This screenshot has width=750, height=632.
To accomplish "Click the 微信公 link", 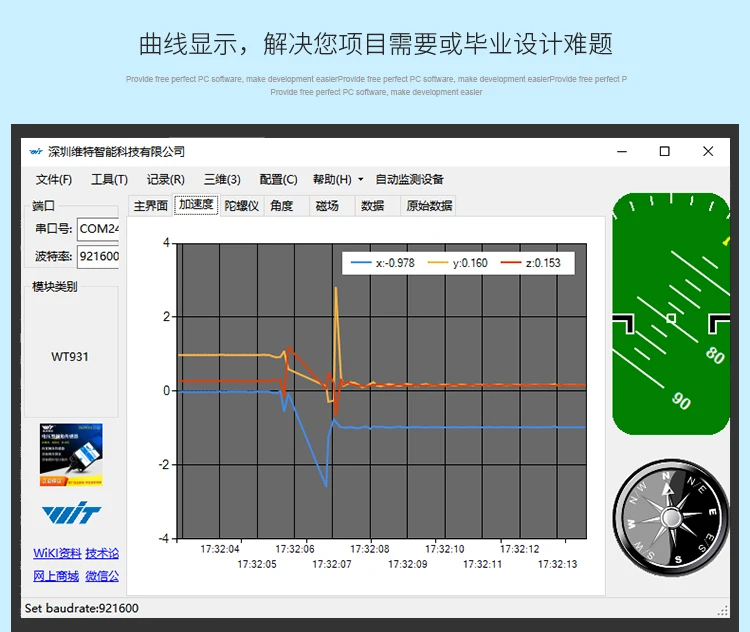I will tap(102, 576).
